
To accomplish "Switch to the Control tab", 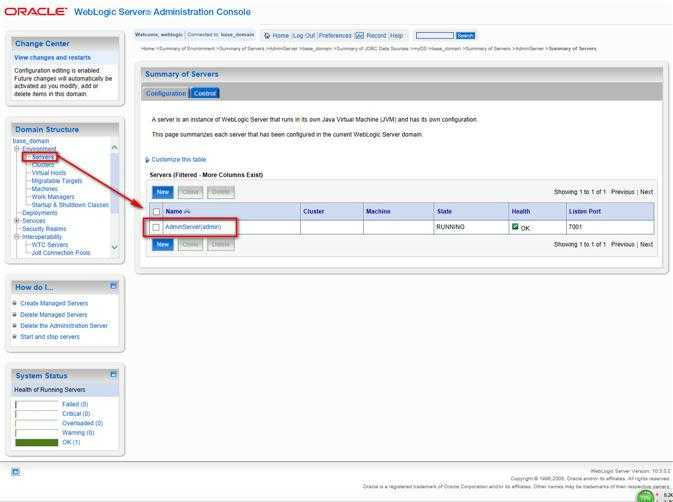I will (x=205, y=93).
